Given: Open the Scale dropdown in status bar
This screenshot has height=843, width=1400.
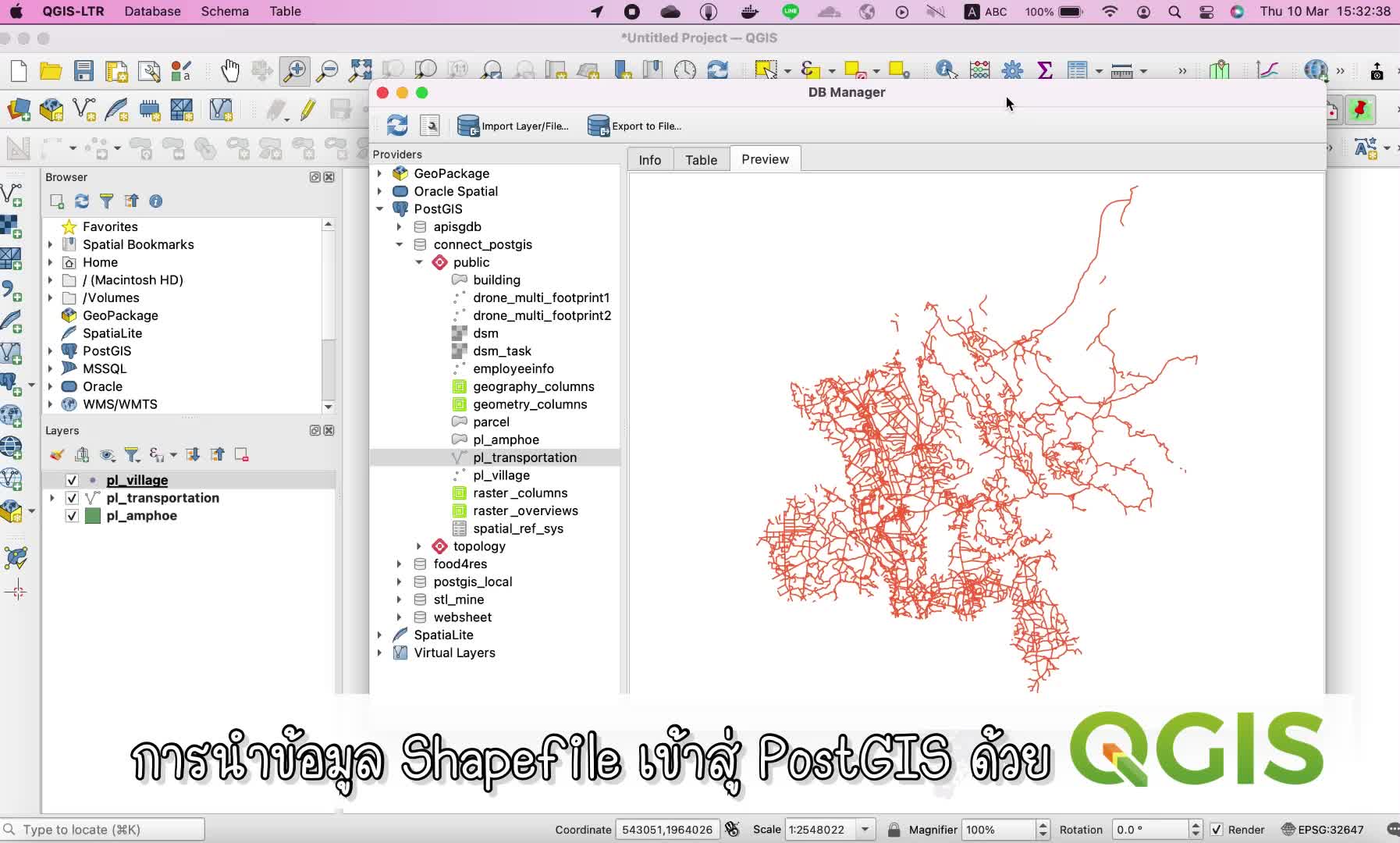Looking at the screenshot, I should click(x=865, y=830).
